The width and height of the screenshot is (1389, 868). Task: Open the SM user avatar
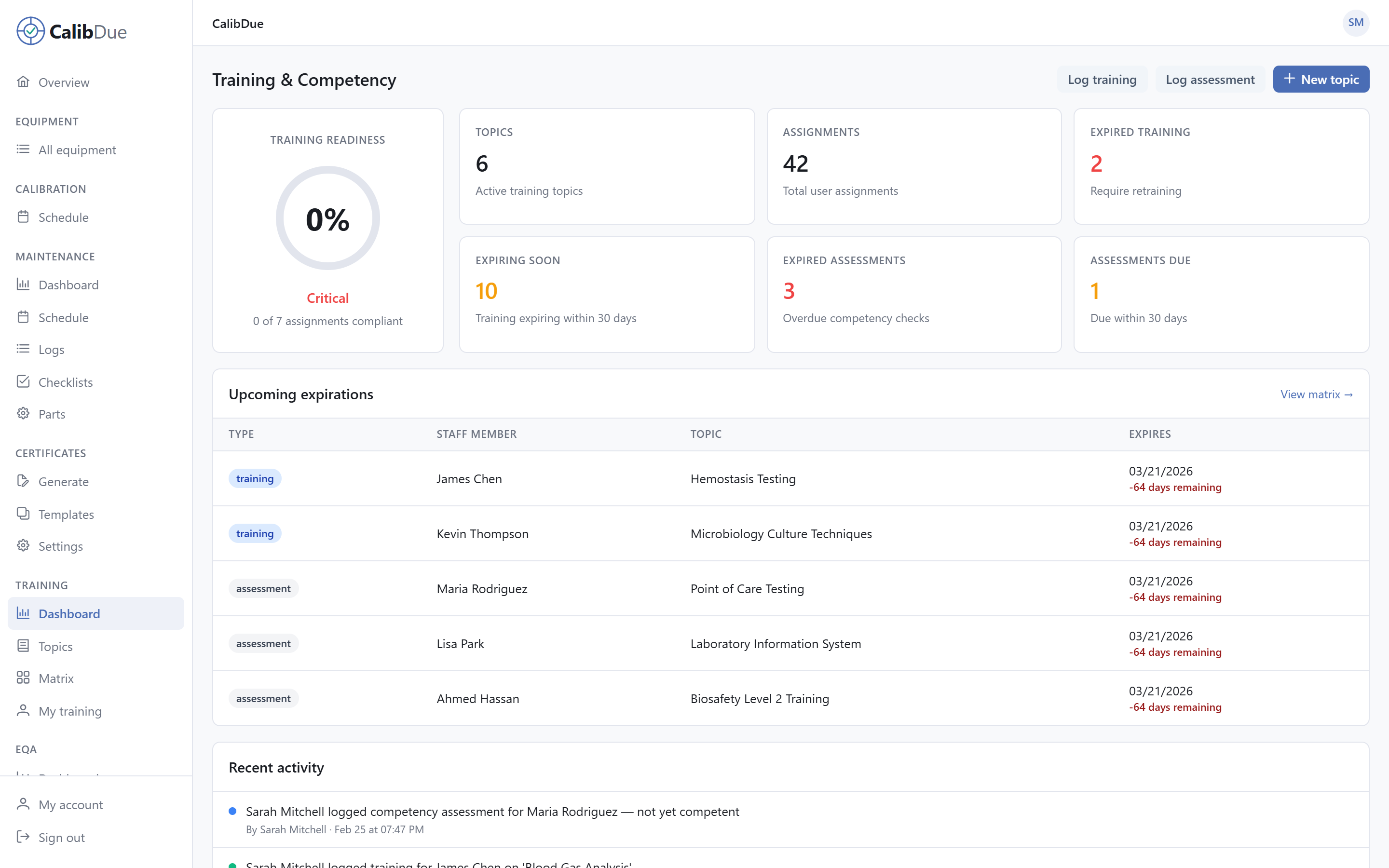(x=1356, y=23)
